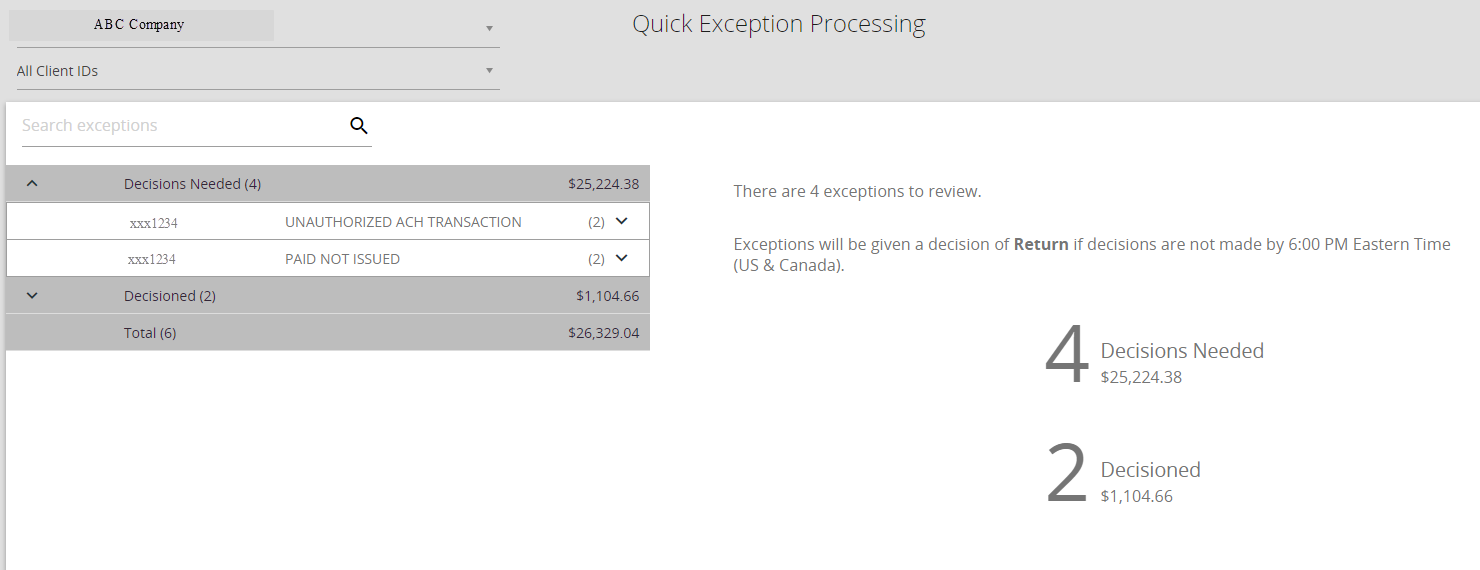Click the Decisioned (2) header
Screen dimensions: 1480x570
[x=170, y=296]
